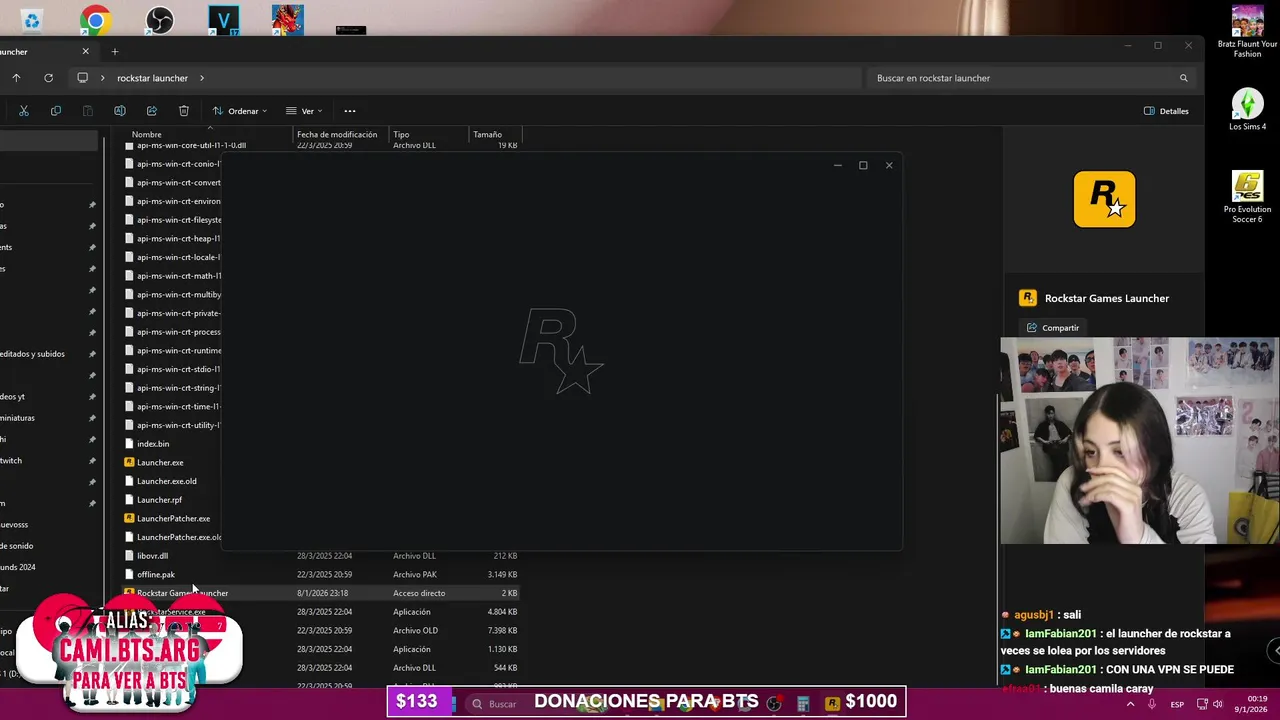Click the taskbar microphone tray icon
Screen dimensions: 1280x720
(x=1152, y=704)
